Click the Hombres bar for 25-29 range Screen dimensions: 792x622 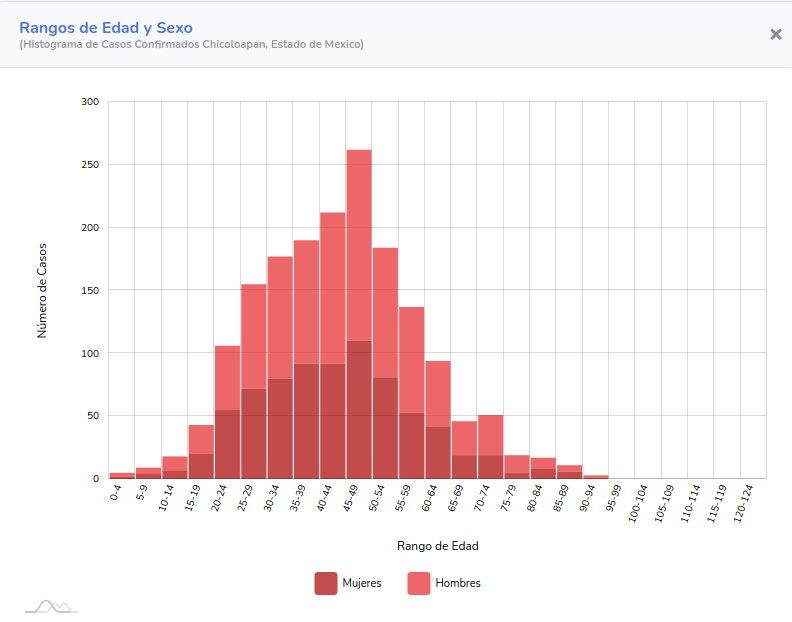pos(254,336)
